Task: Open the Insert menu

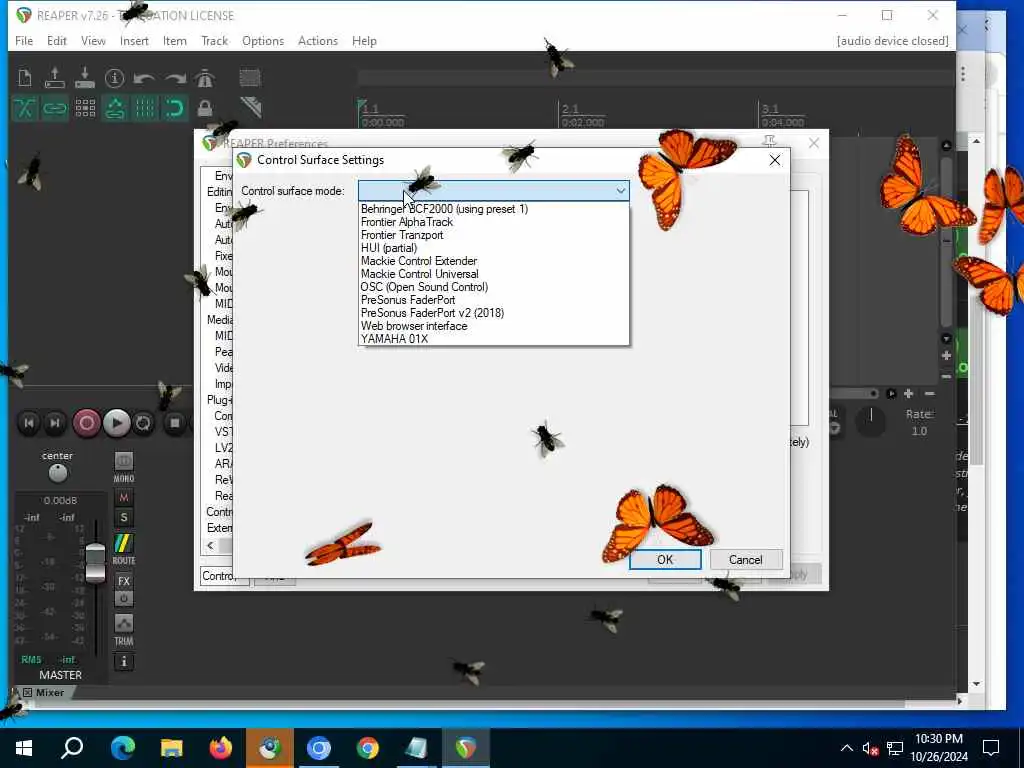Action: point(134,40)
